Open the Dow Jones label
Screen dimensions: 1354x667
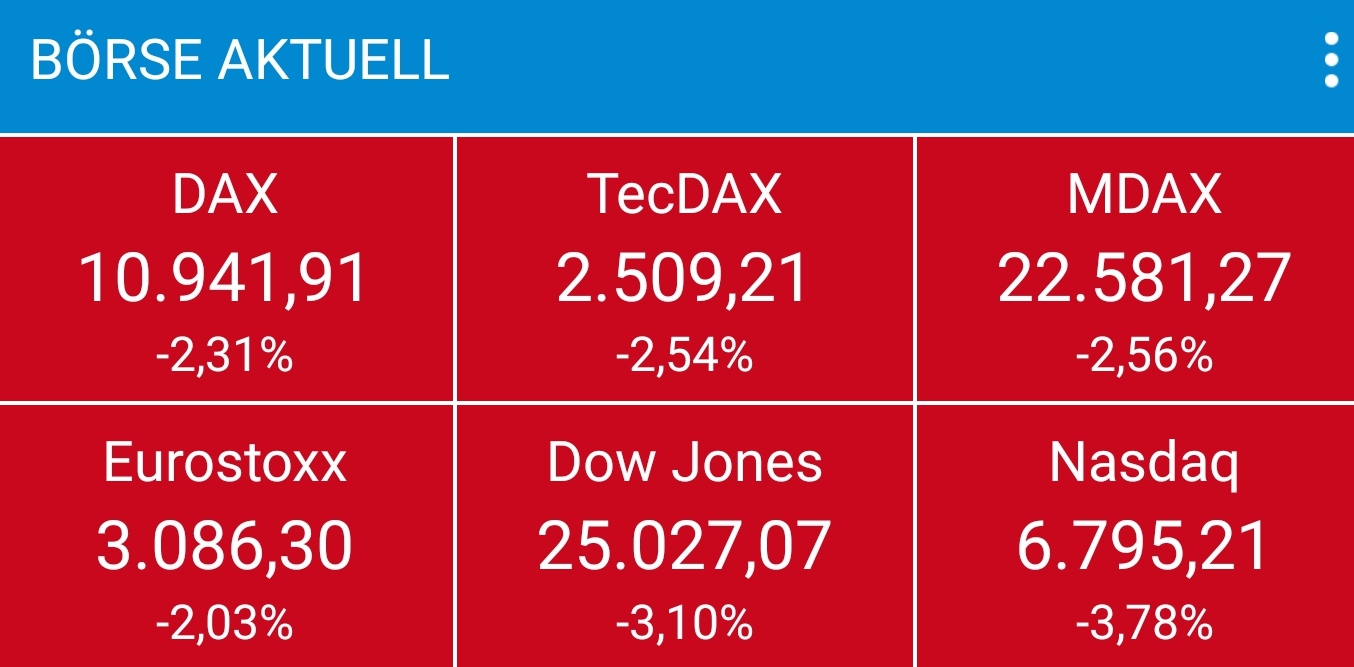click(x=684, y=463)
